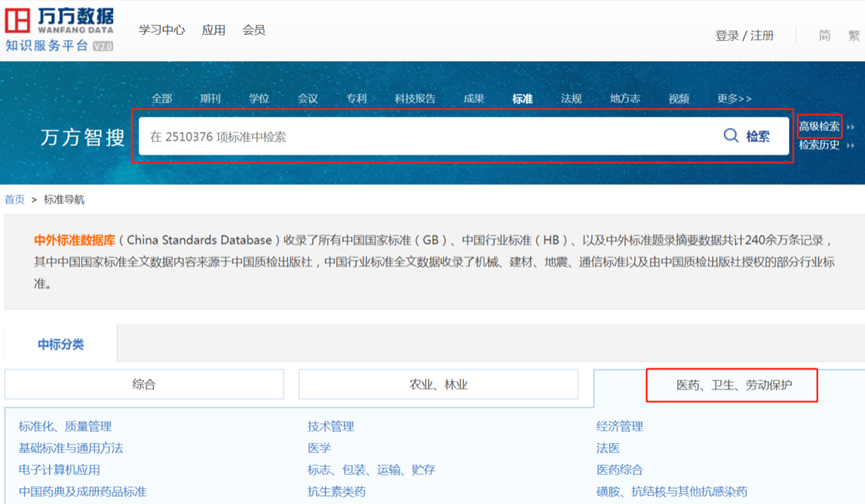Select the 农业、林业 category tab

click(x=439, y=384)
